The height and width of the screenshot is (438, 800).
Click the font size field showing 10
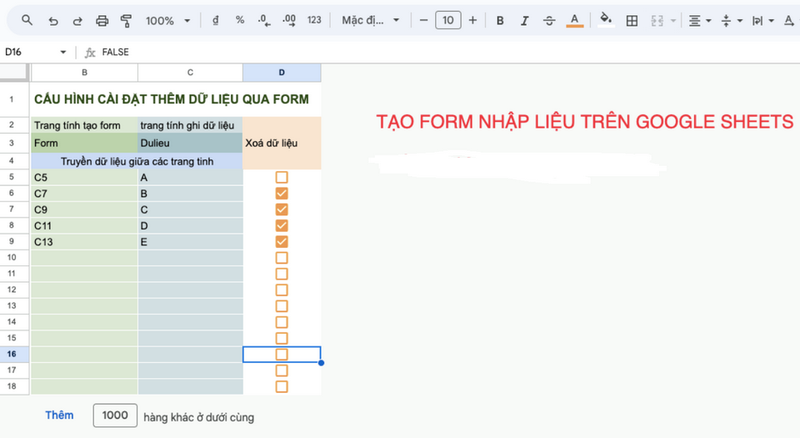click(448, 20)
